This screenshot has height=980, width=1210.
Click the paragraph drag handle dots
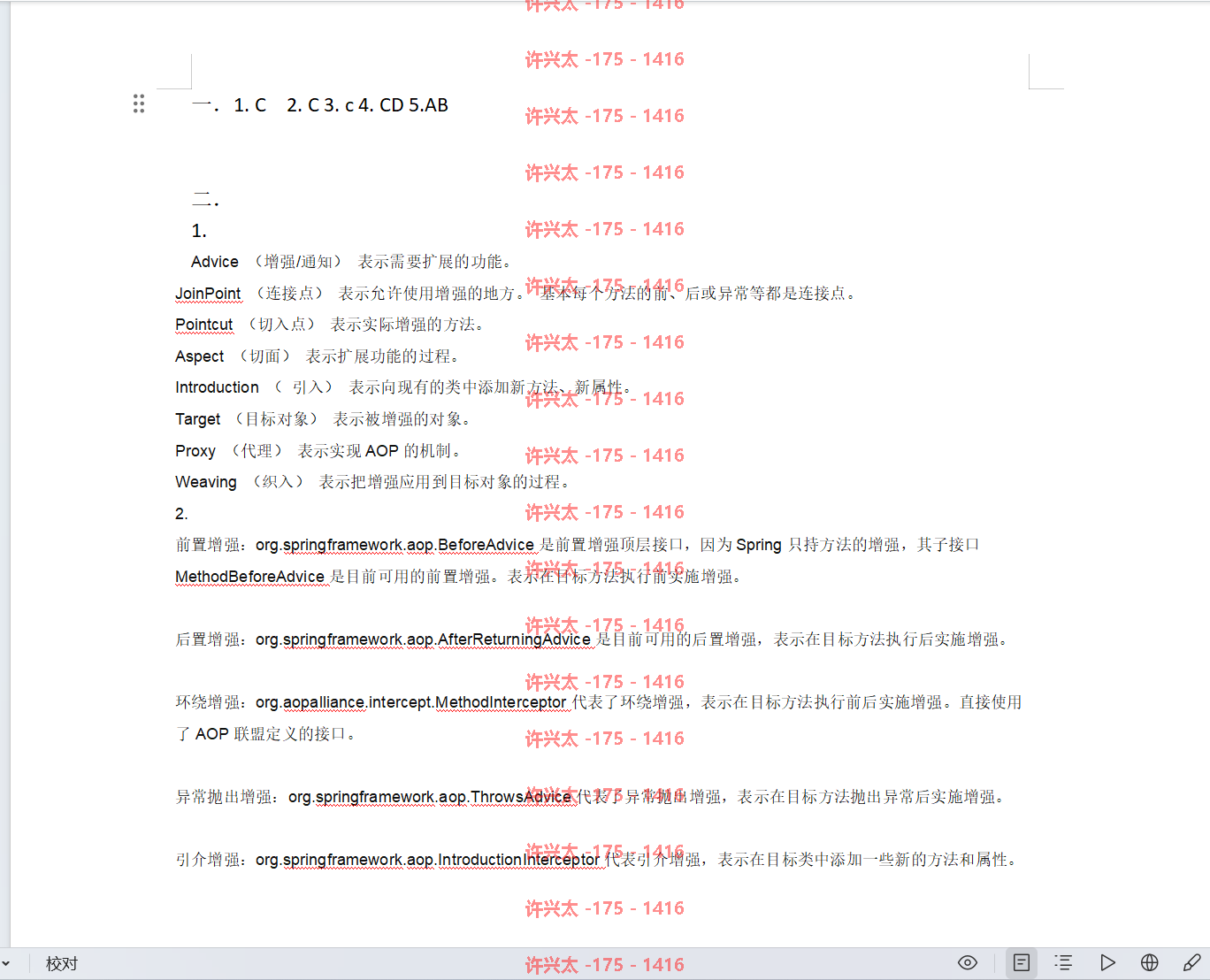(x=139, y=103)
